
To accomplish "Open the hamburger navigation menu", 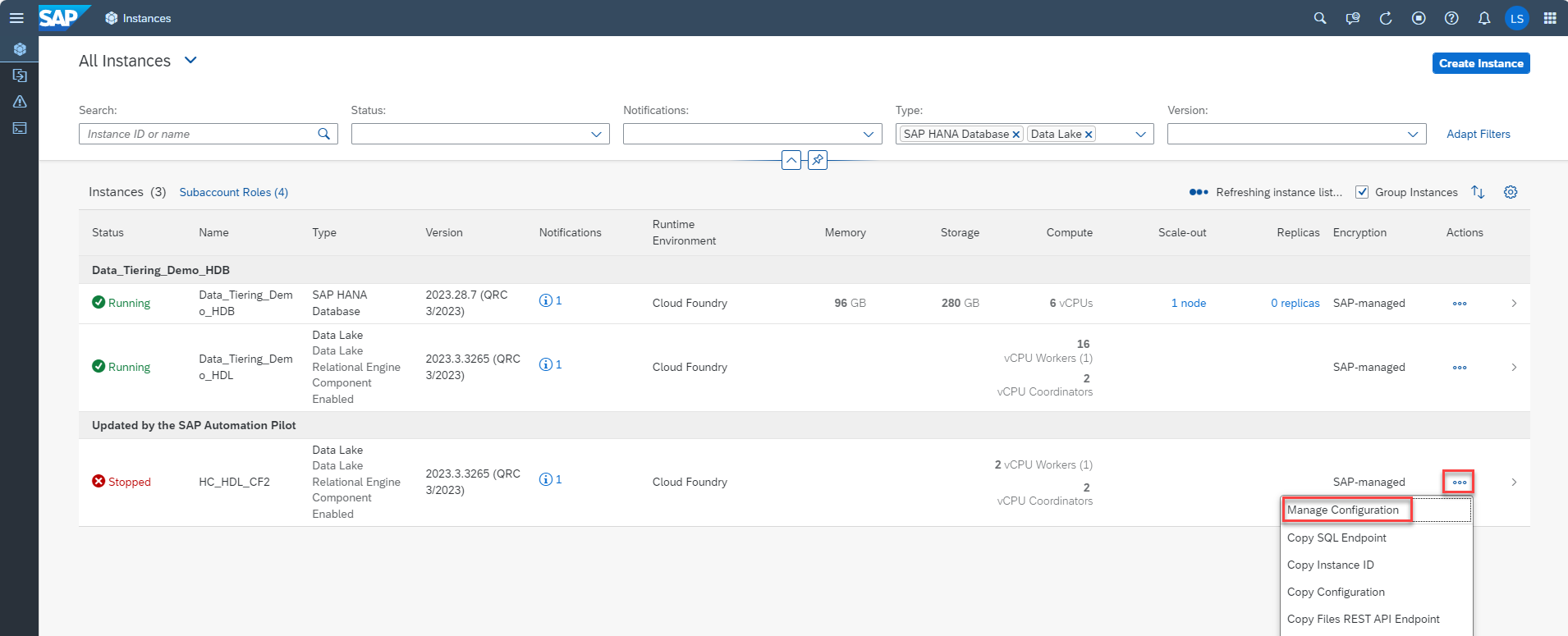I will pos(16,18).
